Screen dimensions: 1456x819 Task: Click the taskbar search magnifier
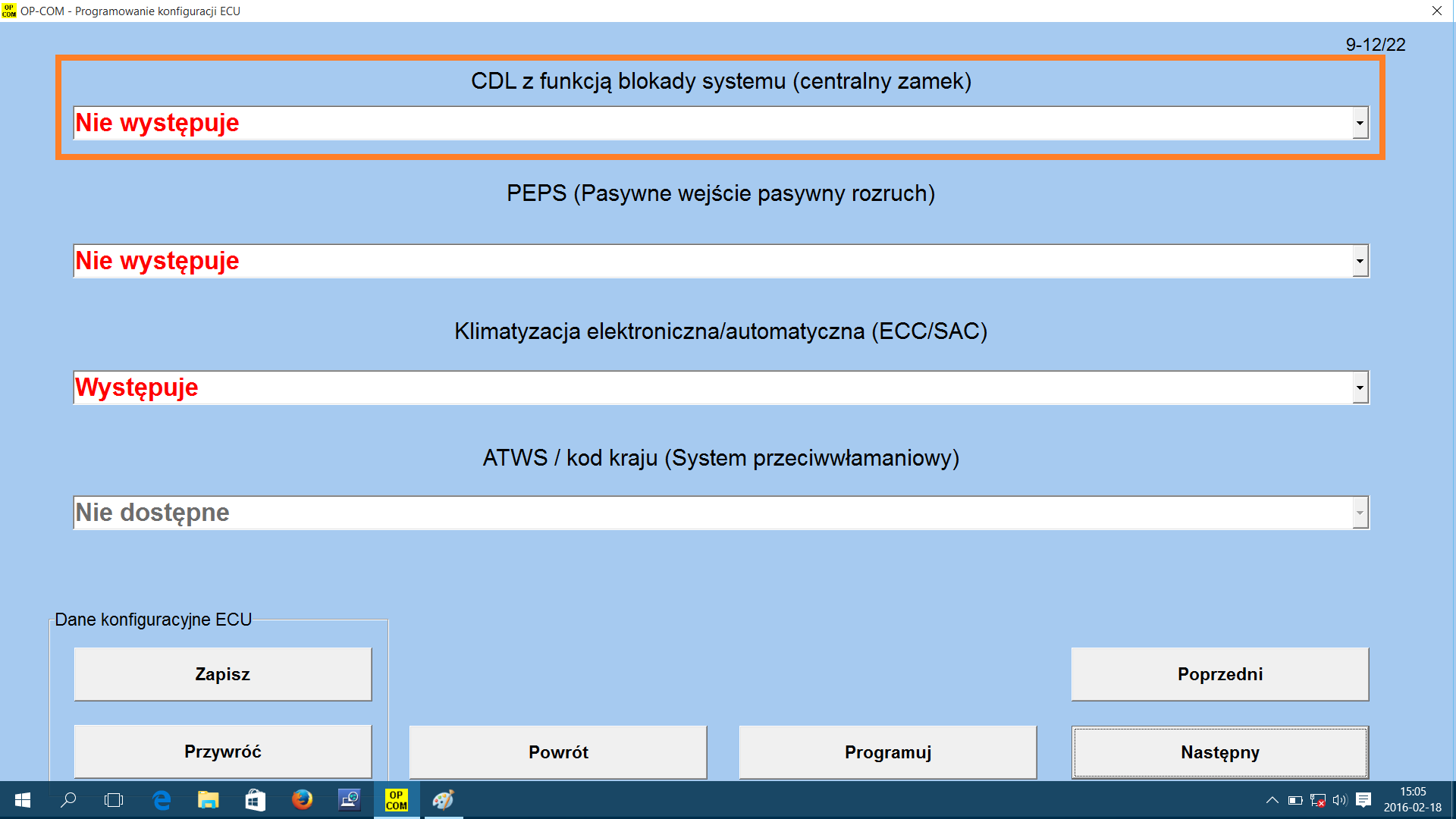click(68, 800)
